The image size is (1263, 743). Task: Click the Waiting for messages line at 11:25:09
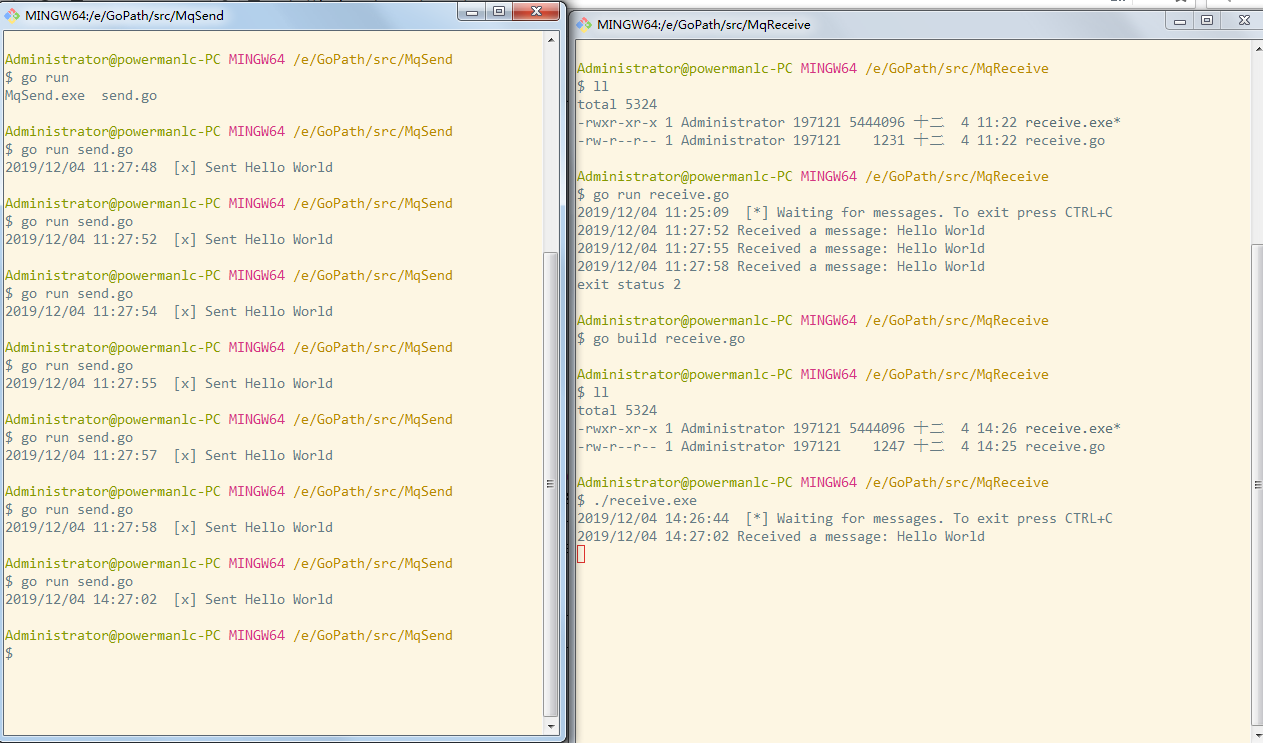pyautogui.click(x=845, y=212)
